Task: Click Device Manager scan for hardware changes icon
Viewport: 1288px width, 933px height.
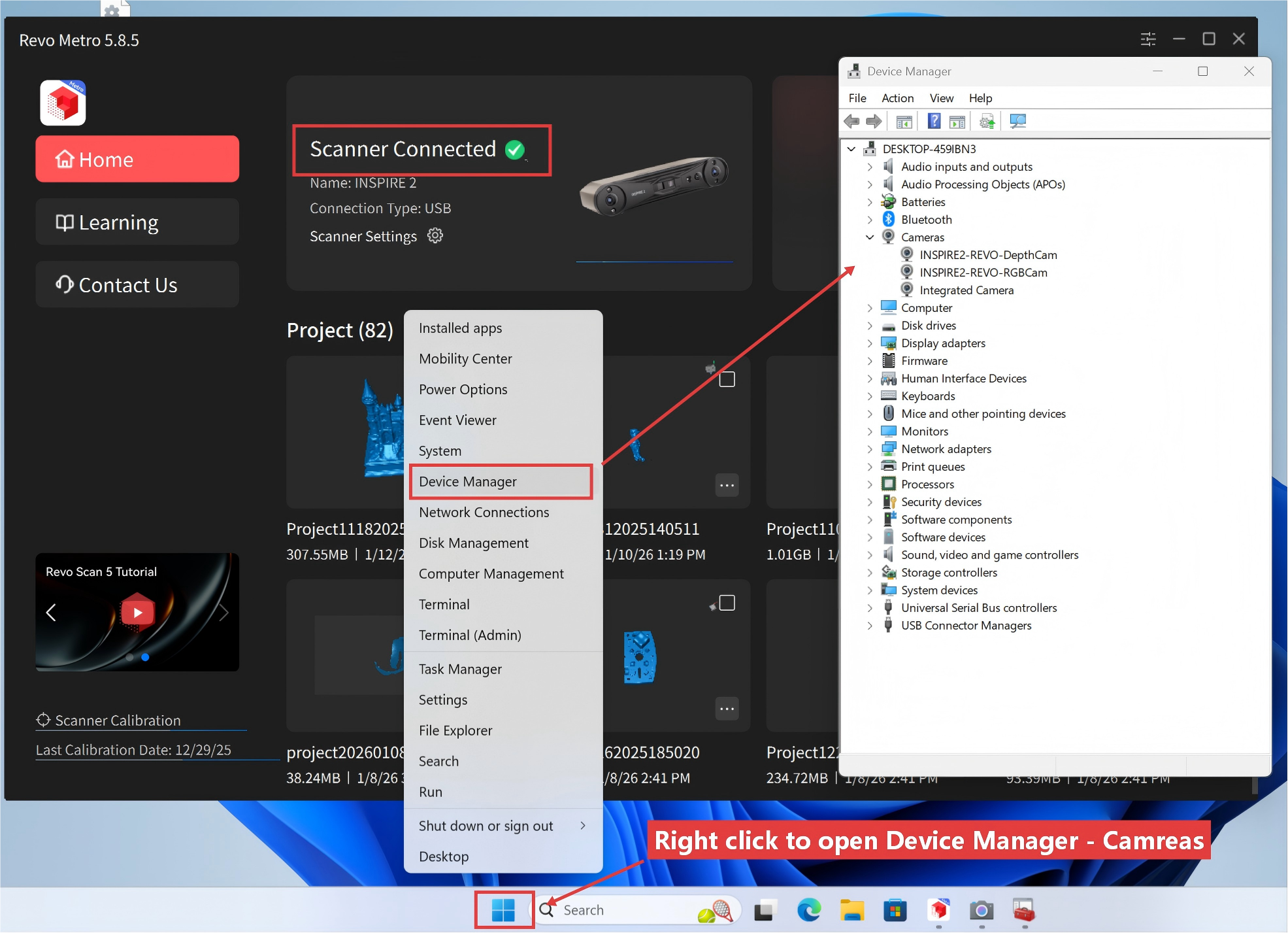Action: [x=1017, y=121]
